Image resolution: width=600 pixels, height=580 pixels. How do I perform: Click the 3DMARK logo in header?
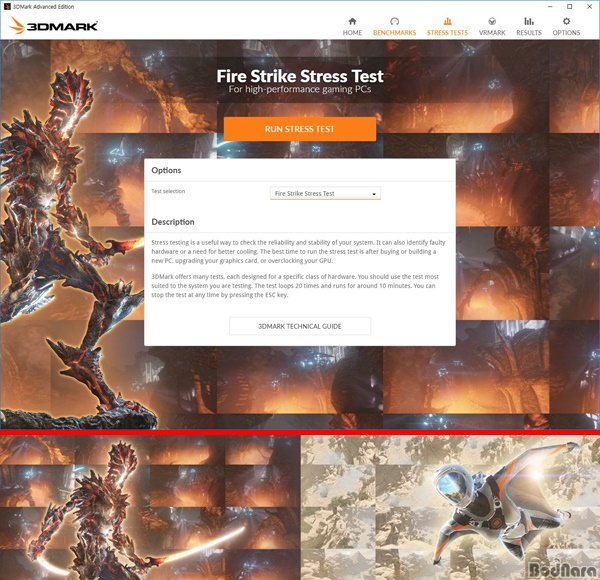click(54, 26)
